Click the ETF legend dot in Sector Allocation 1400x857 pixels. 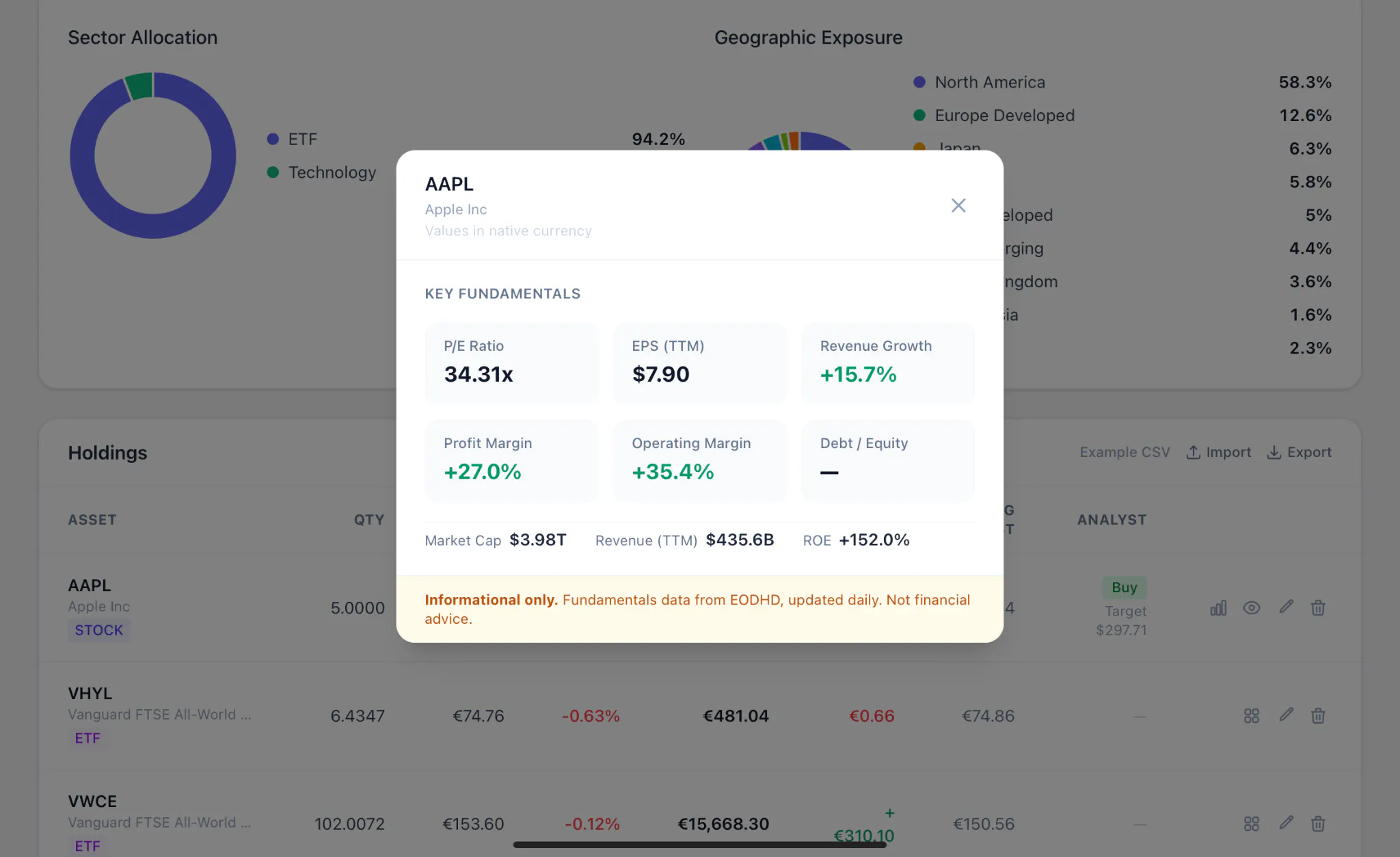tap(273, 139)
